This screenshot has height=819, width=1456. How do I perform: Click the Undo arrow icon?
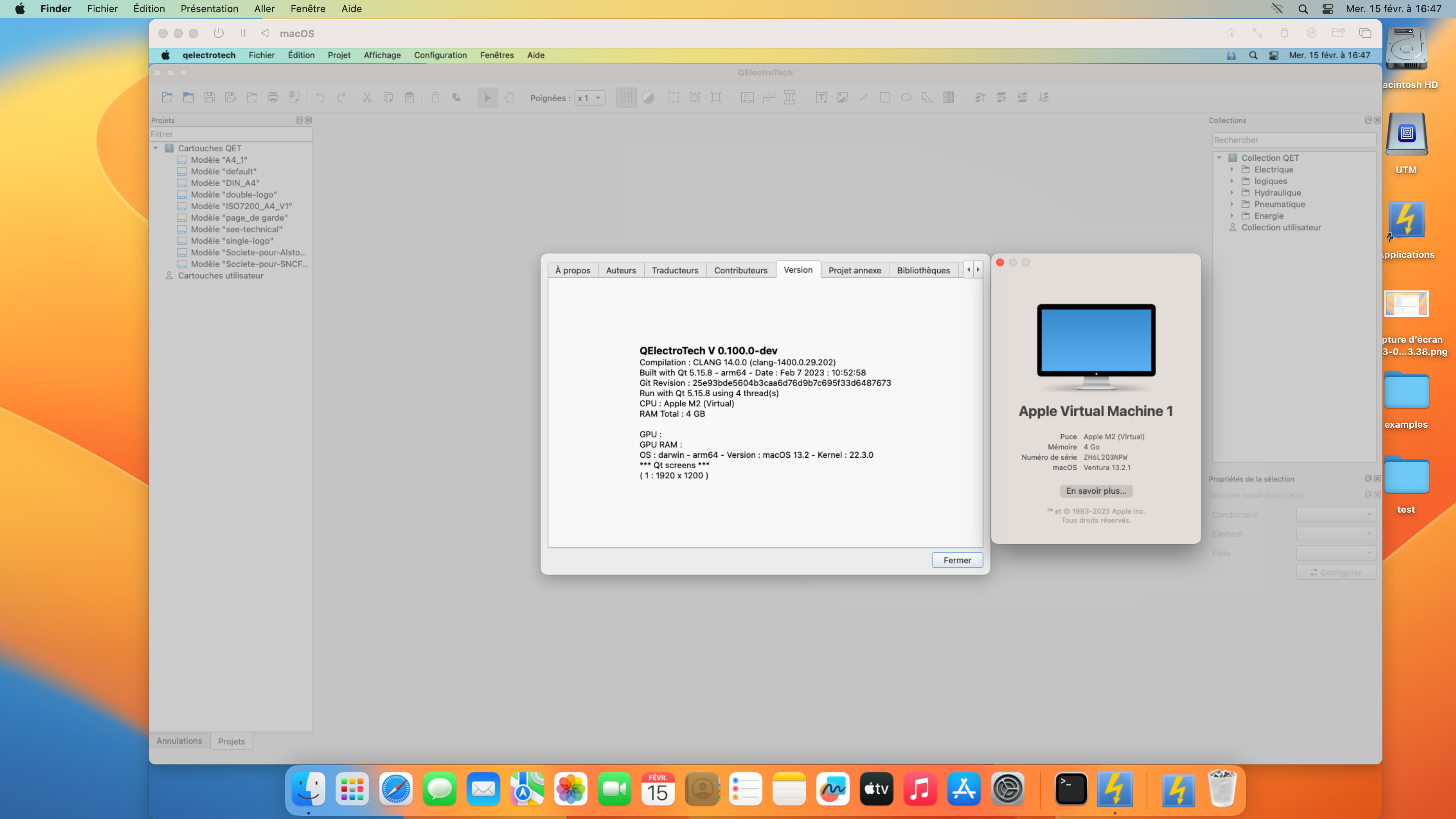[x=320, y=97]
